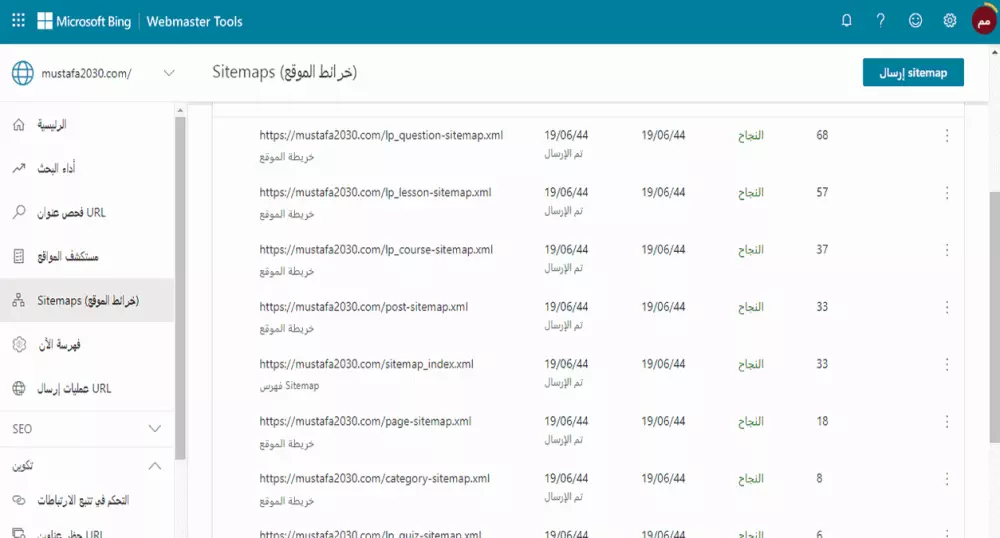This screenshot has width=1000, height=538.
Task: Open the user account avatar
Action: tap(983, 21)
